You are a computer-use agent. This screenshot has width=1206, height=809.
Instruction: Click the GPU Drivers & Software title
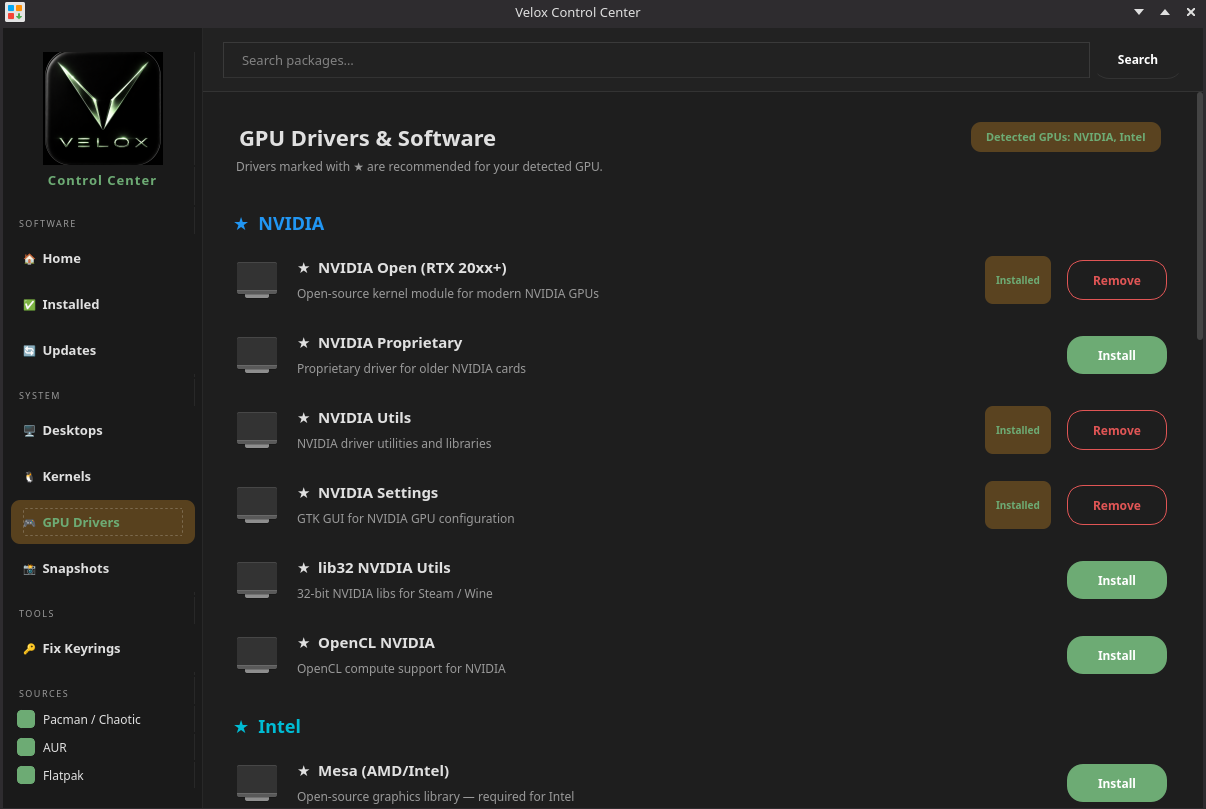367,138
